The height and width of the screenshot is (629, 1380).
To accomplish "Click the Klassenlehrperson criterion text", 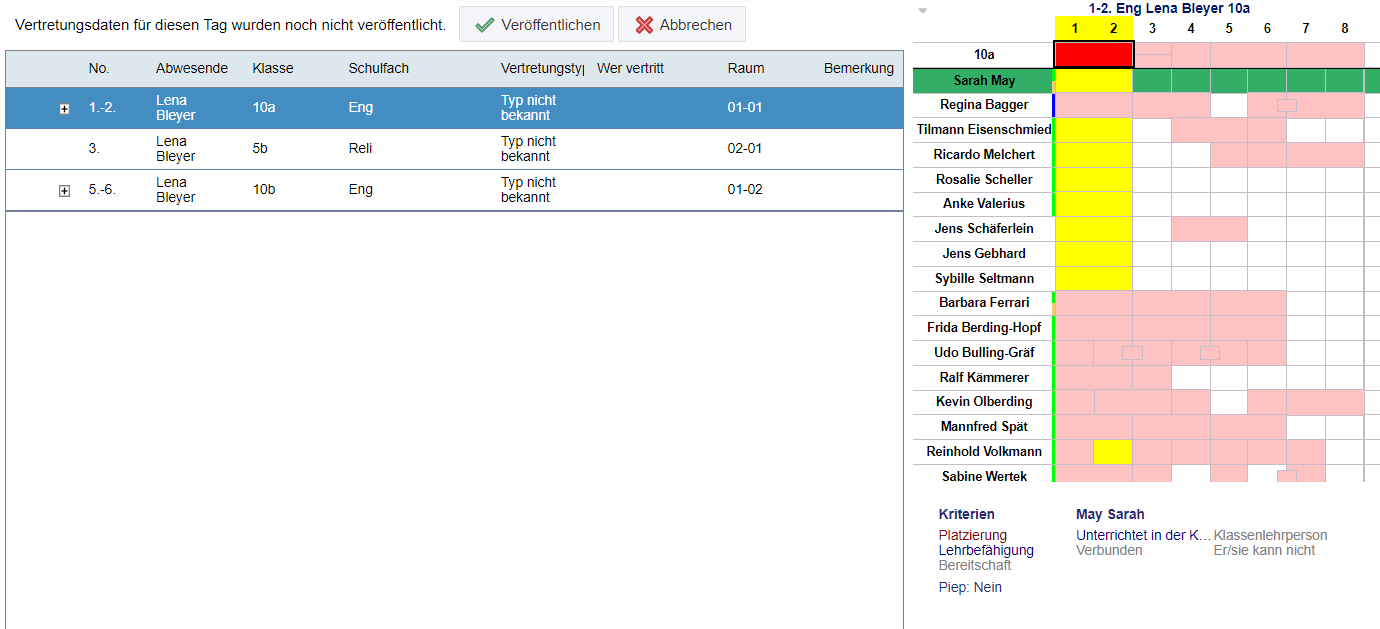I will point(1270,535).
